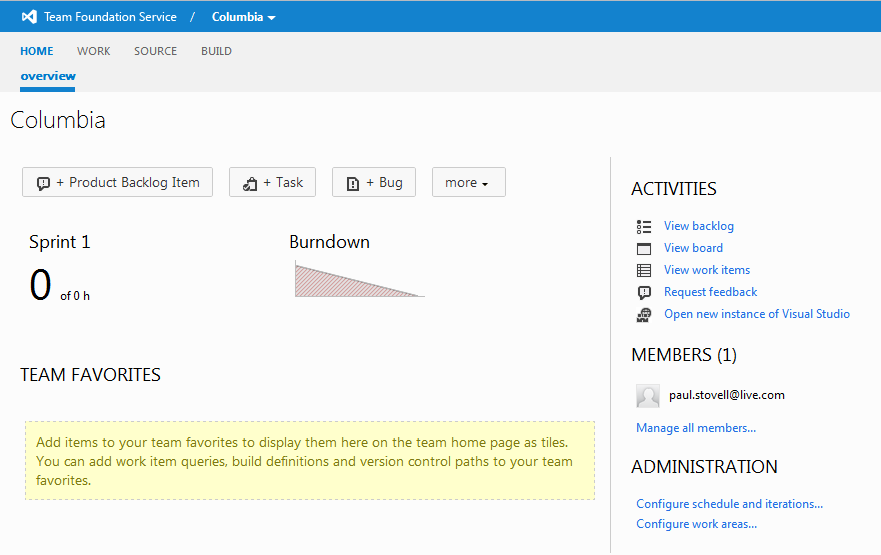This screenshot has width=881, height=555.
Task: Click the Sprint 1 heading
Action: pos(60,242)
